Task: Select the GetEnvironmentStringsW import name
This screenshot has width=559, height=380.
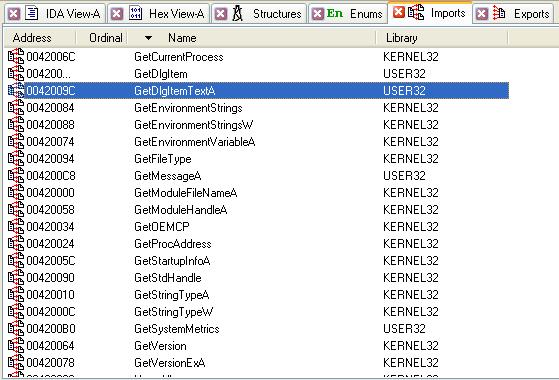Action: 194,125
